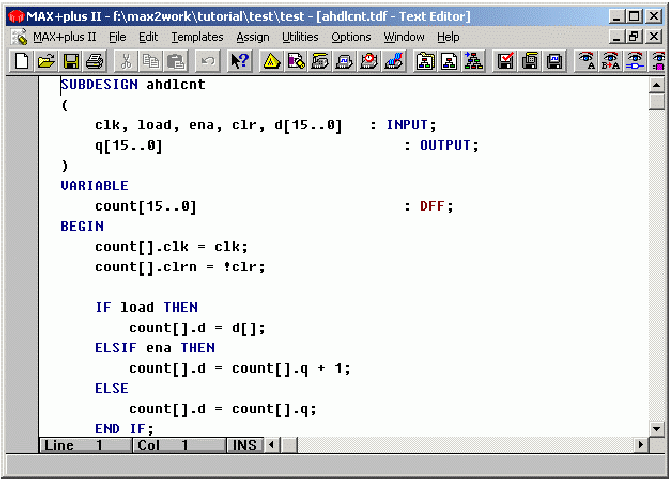Viewport: 670px width, 481px height.
Task: Click the horizontal scrollbar thumb
Action: tap(289, 445)
